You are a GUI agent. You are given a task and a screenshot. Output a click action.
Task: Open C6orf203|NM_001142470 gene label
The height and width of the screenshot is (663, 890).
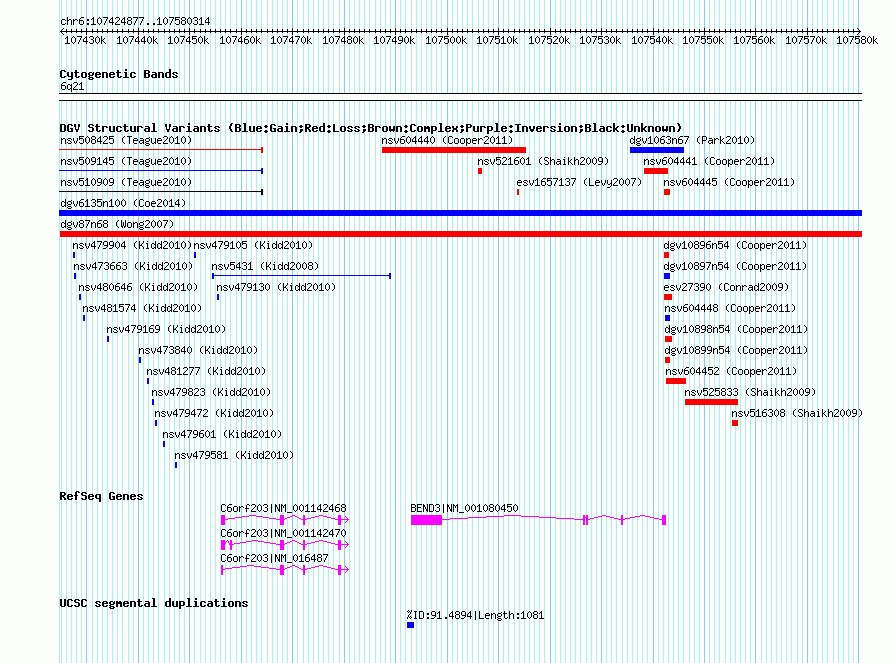(283, 533)
